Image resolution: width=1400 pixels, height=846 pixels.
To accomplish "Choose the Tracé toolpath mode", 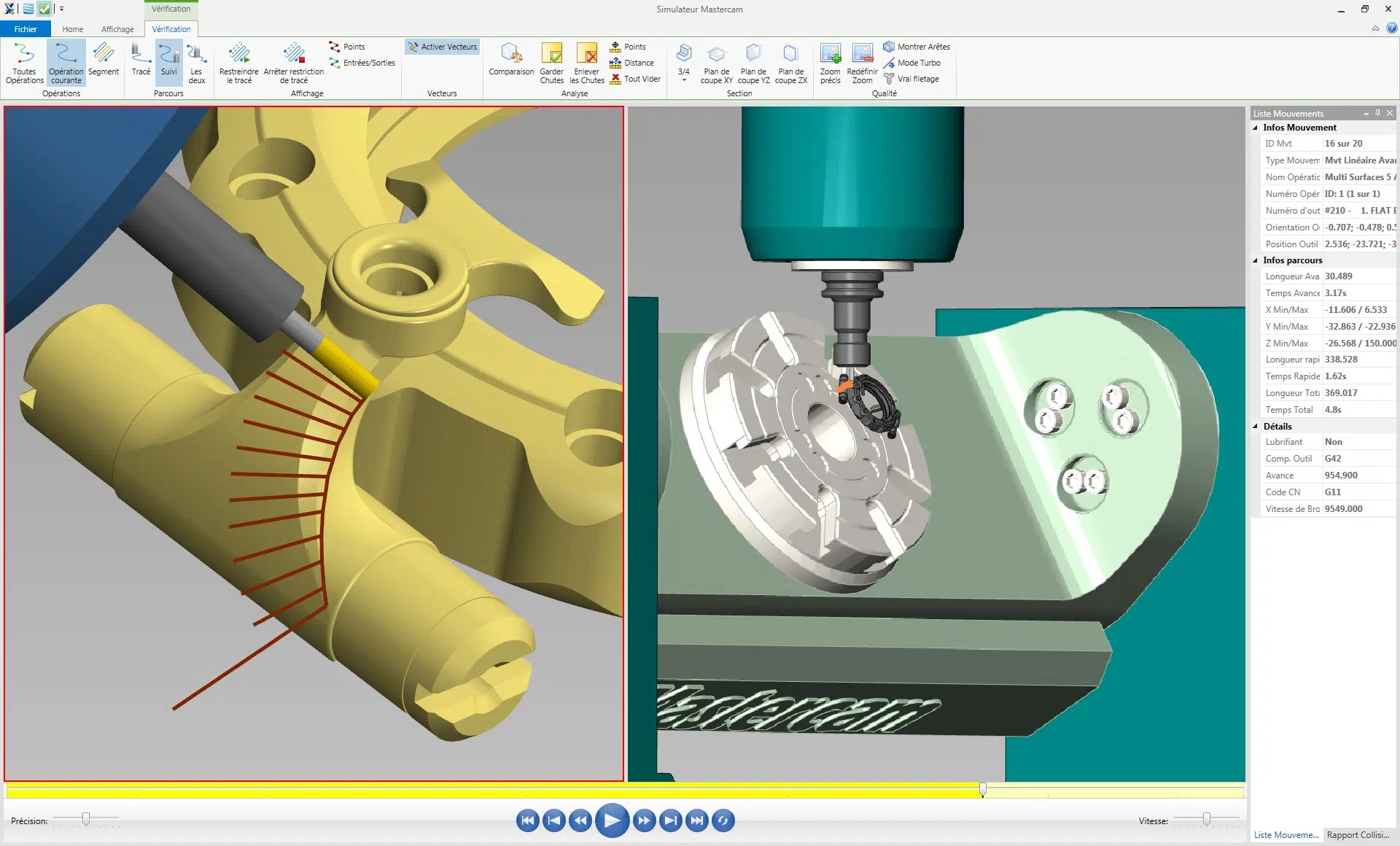I will [141, 60].
